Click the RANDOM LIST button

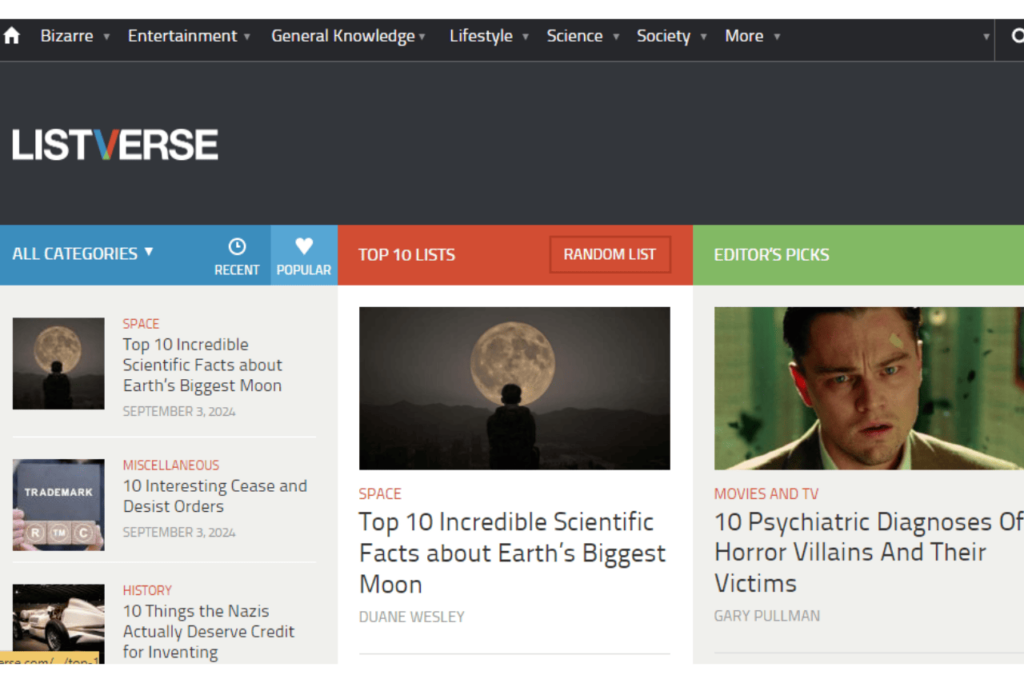pos(610,254)
